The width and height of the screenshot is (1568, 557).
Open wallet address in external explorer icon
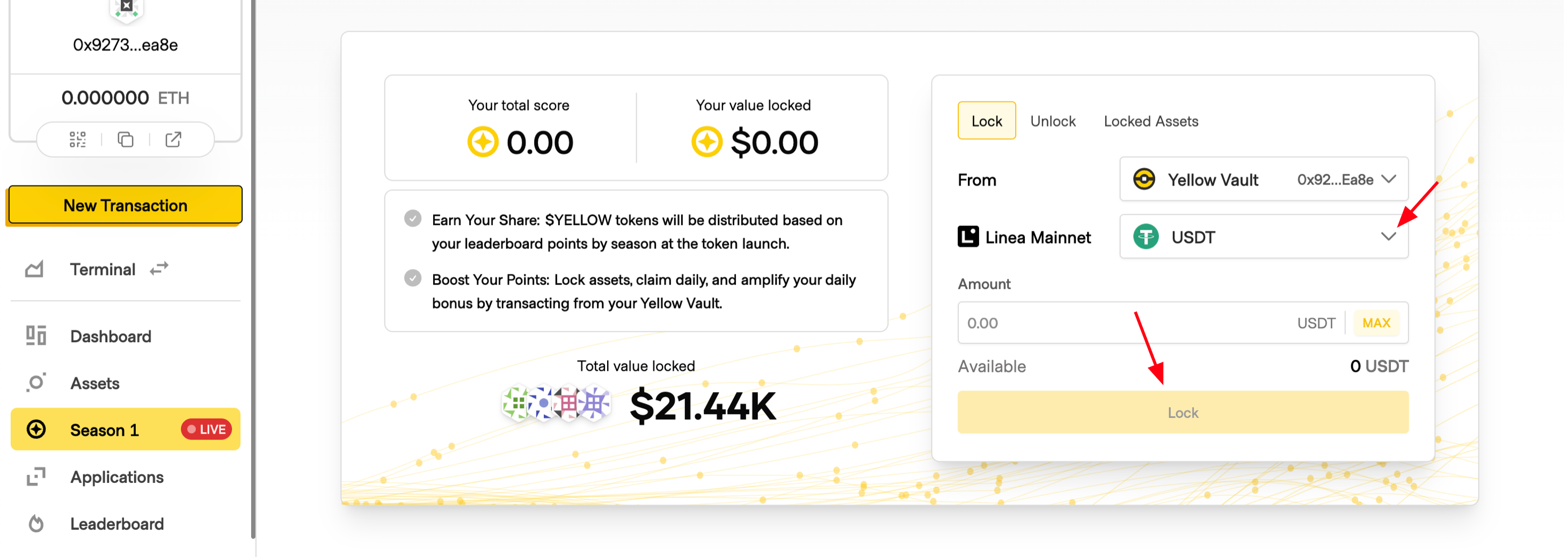173,140
